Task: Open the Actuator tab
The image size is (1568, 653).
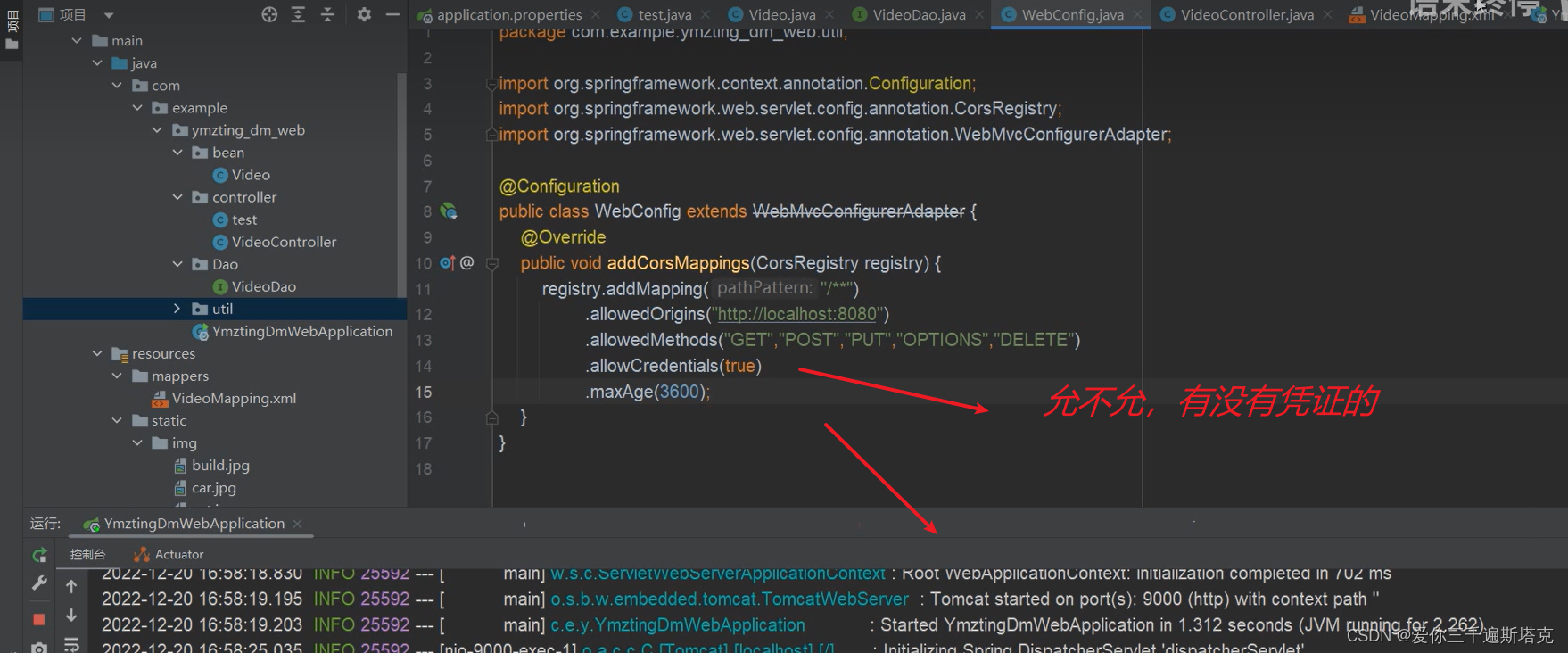Action: (169, 554)
